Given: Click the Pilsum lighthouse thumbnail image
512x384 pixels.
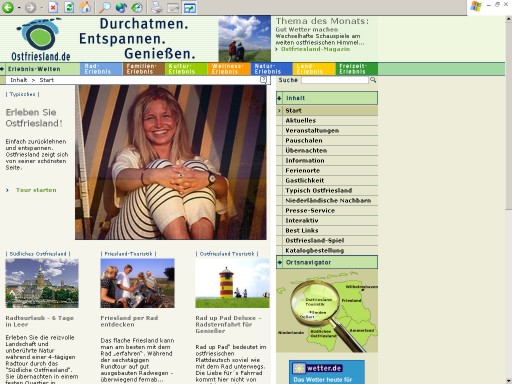Looking at the screenshot, I should [232, 283].
